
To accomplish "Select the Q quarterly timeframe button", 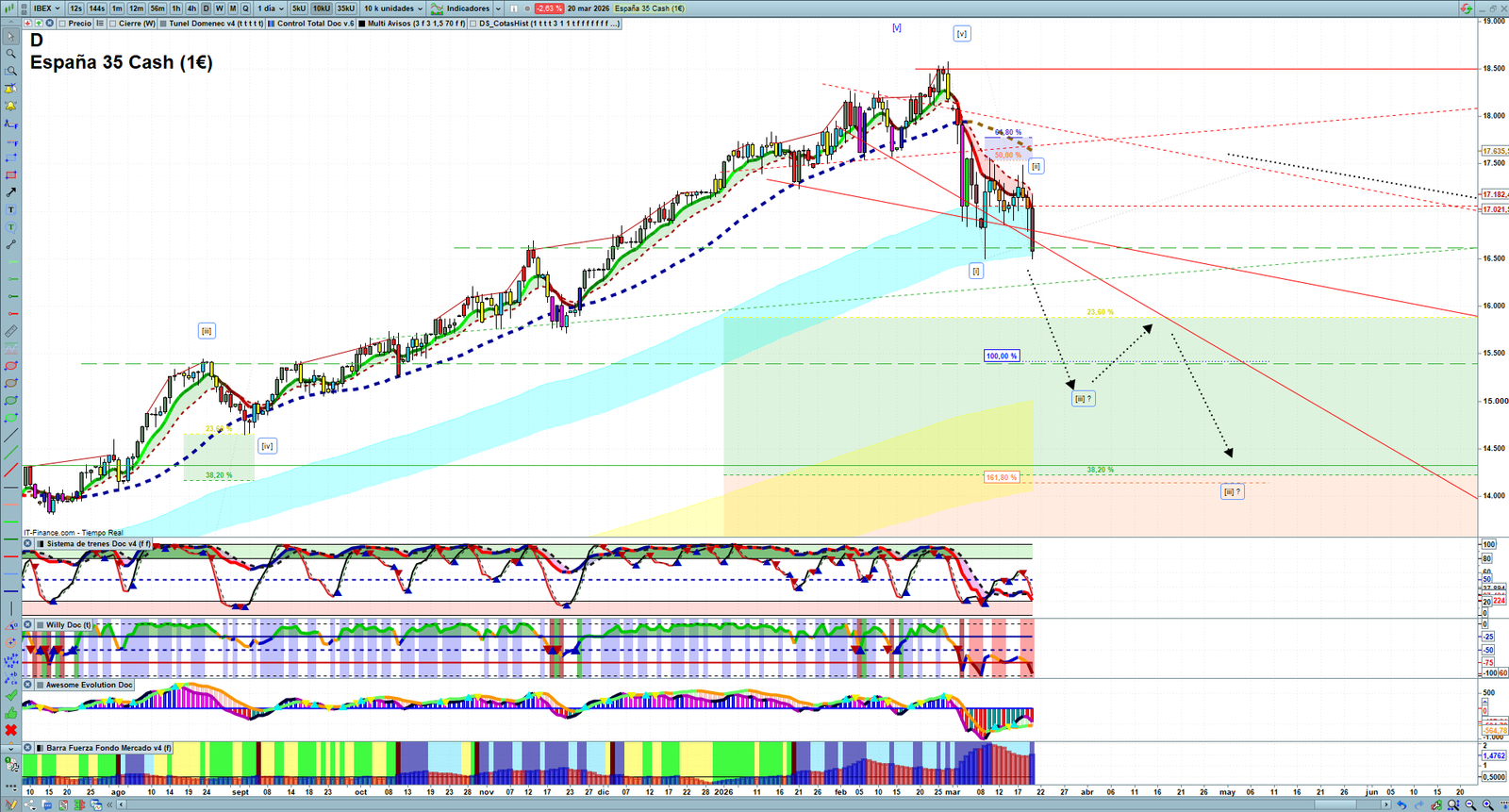I will pyautogui.click(x=246, y=8).
